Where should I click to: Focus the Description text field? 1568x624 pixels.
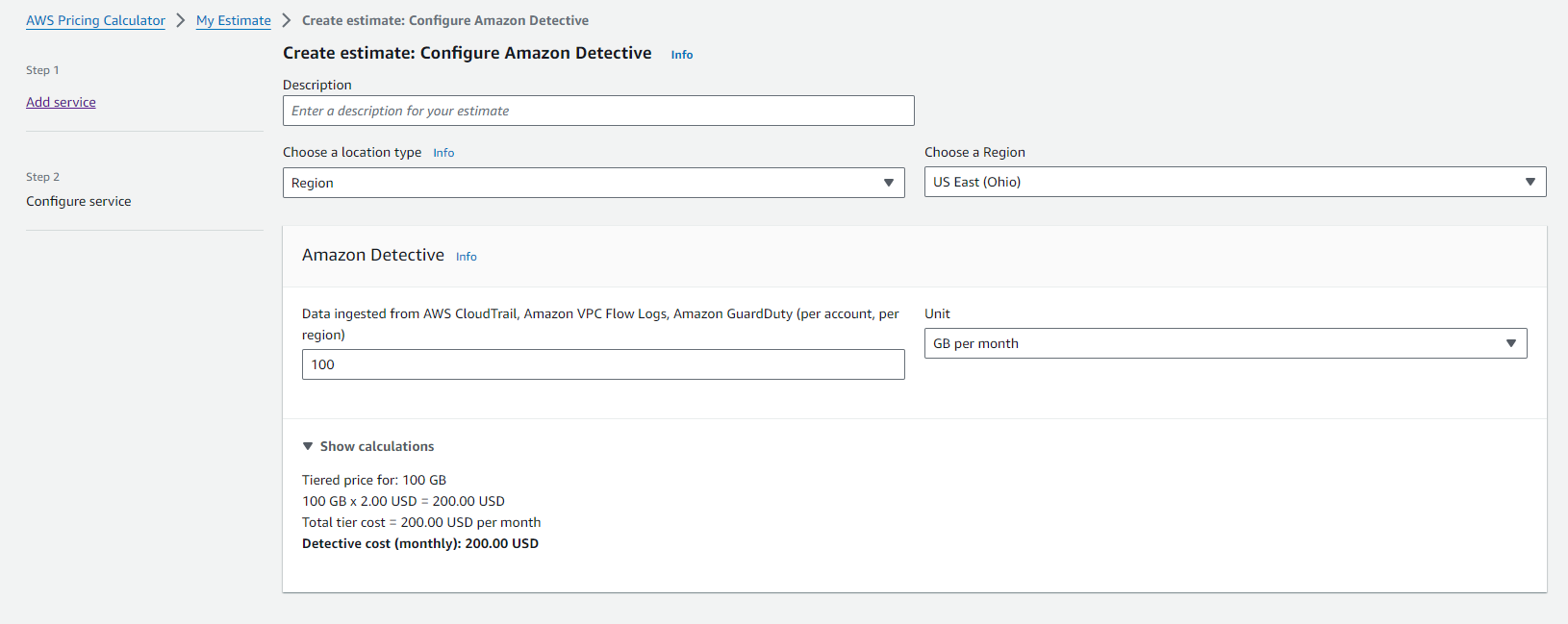pos(598,111)
